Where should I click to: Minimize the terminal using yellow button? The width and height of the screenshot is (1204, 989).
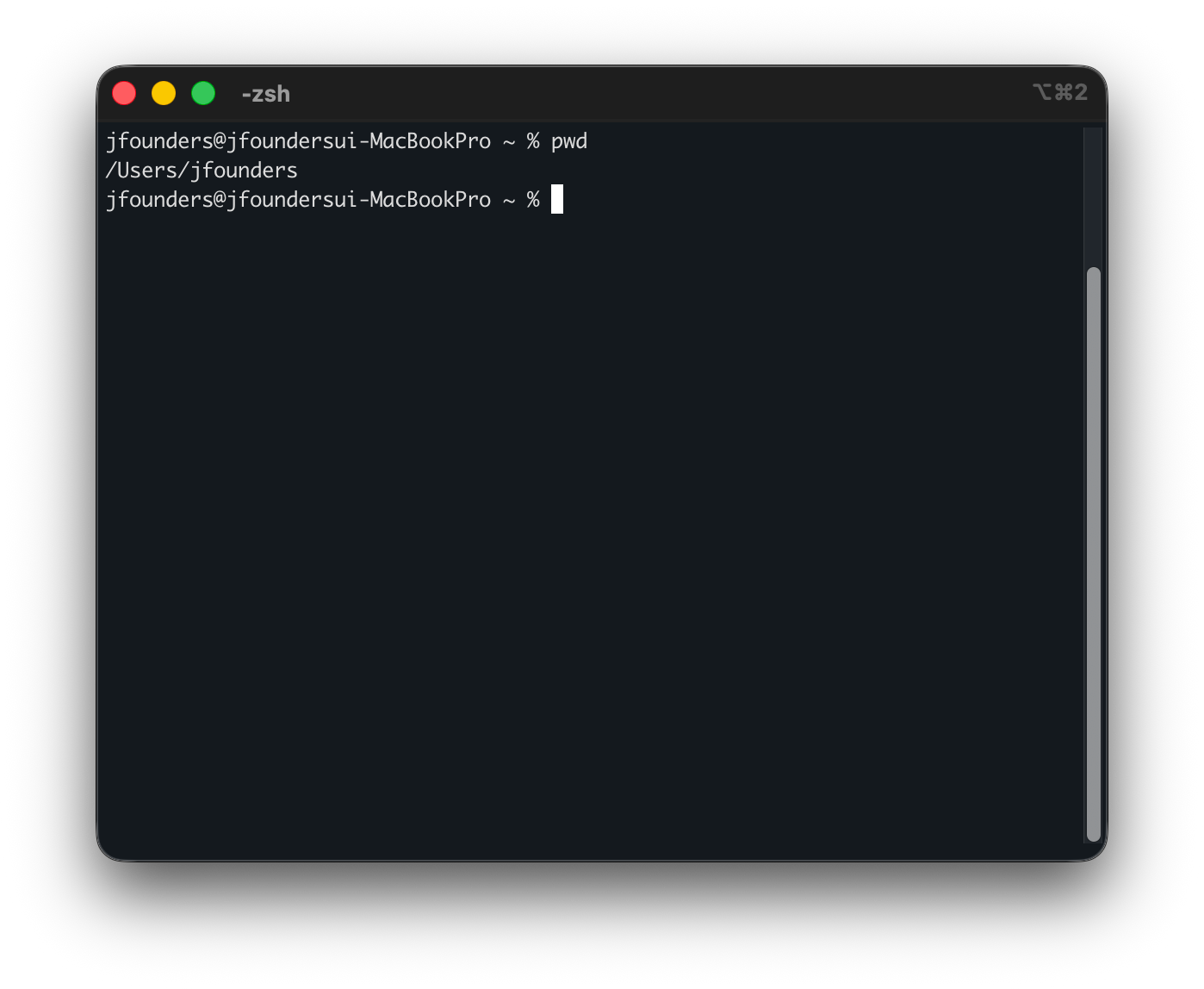coord(164,93)
